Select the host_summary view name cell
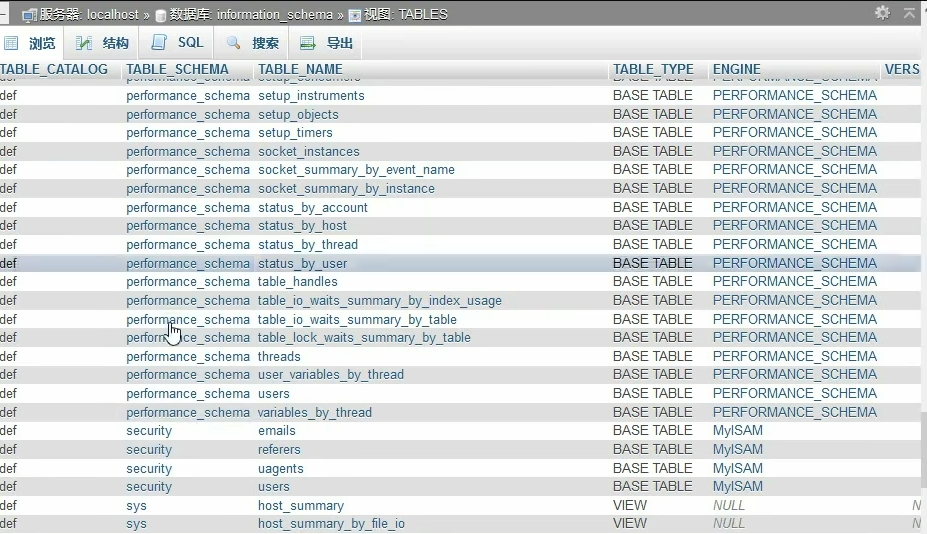 point(300,506)
